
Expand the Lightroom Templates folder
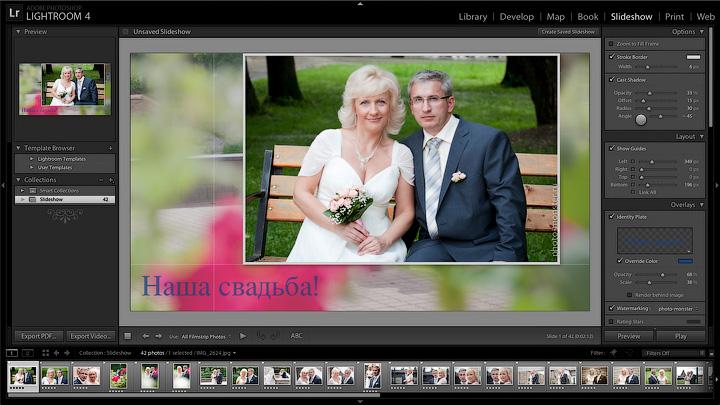tap(32, 159)
